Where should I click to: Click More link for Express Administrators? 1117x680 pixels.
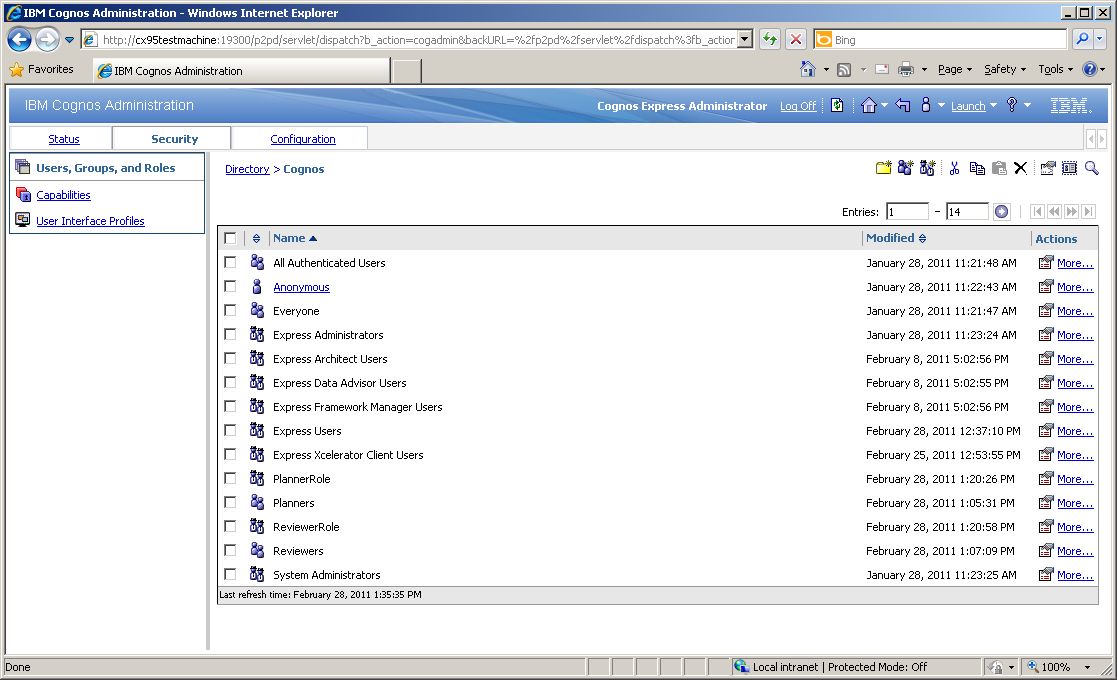(1075, 335)
